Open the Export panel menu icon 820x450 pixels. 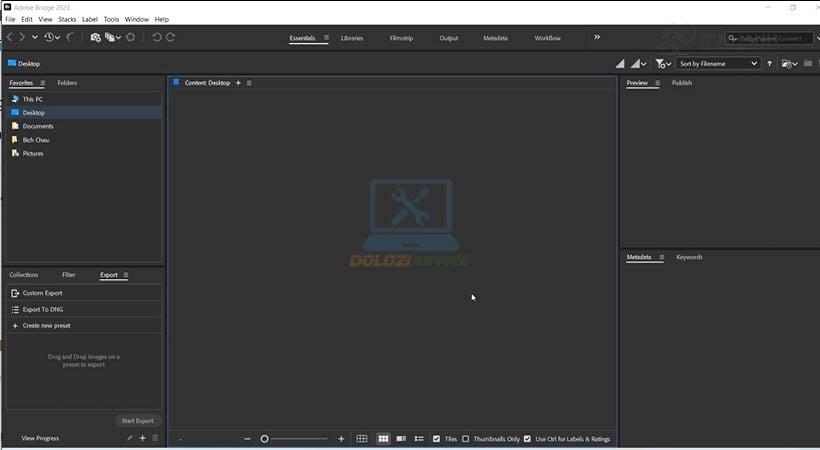pos(126,275)
